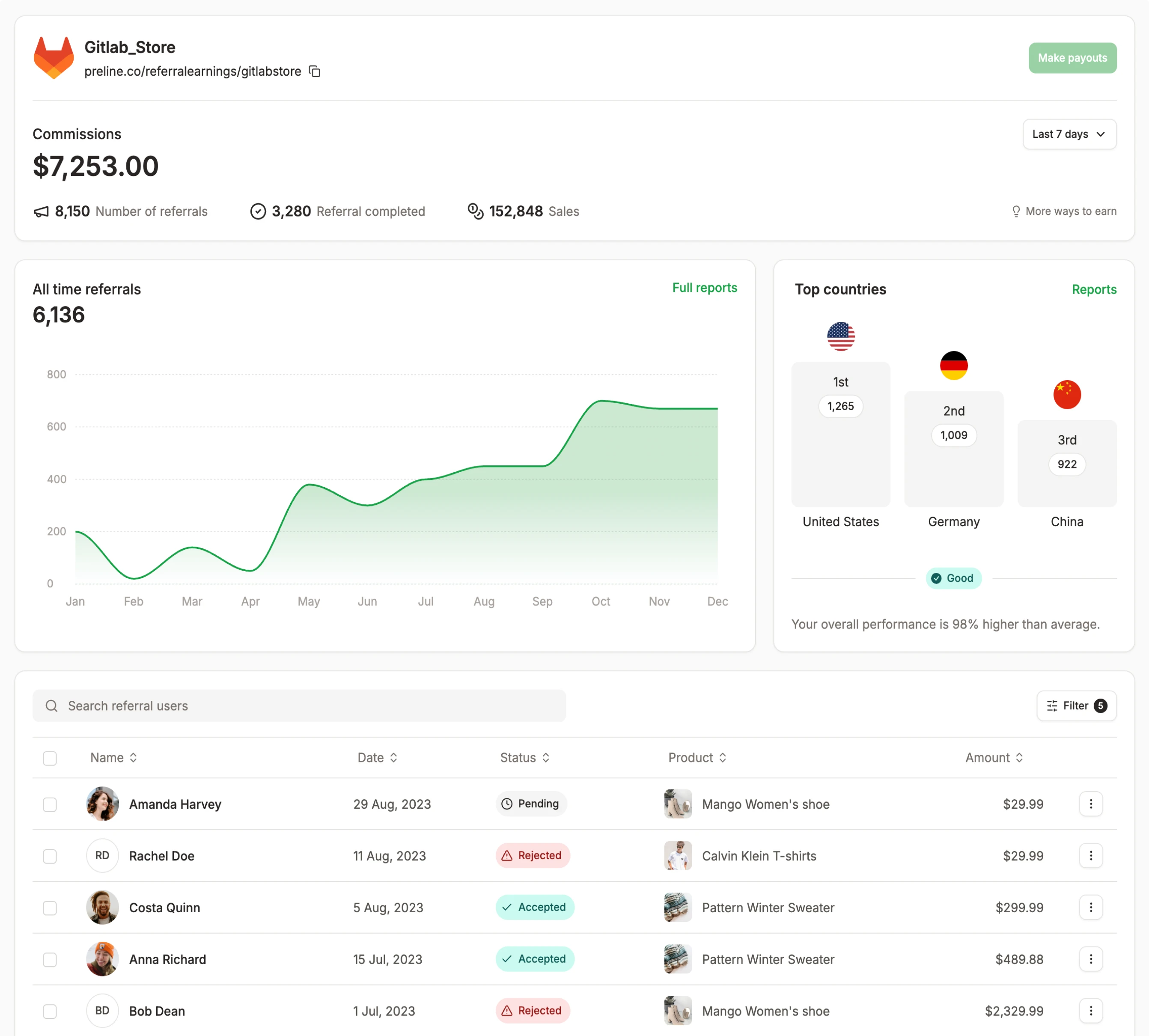
Task: Open the three-dot menu for Bob Dean
Action: [1090, 1010]
